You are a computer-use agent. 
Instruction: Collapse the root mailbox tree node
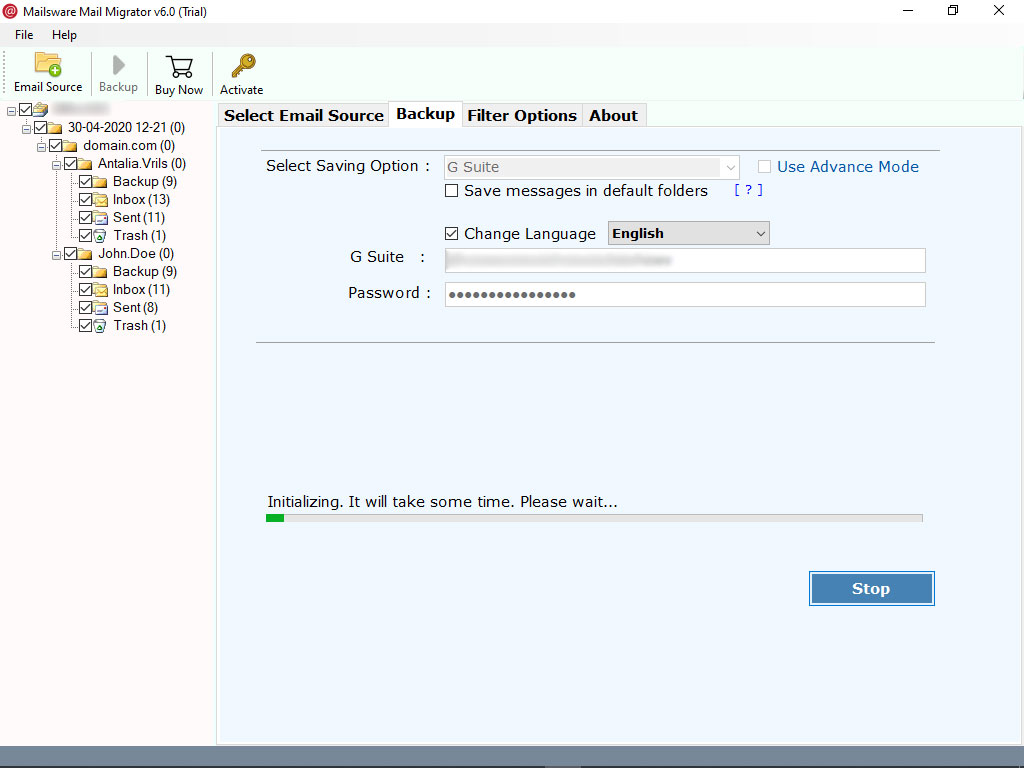(11, 112)
